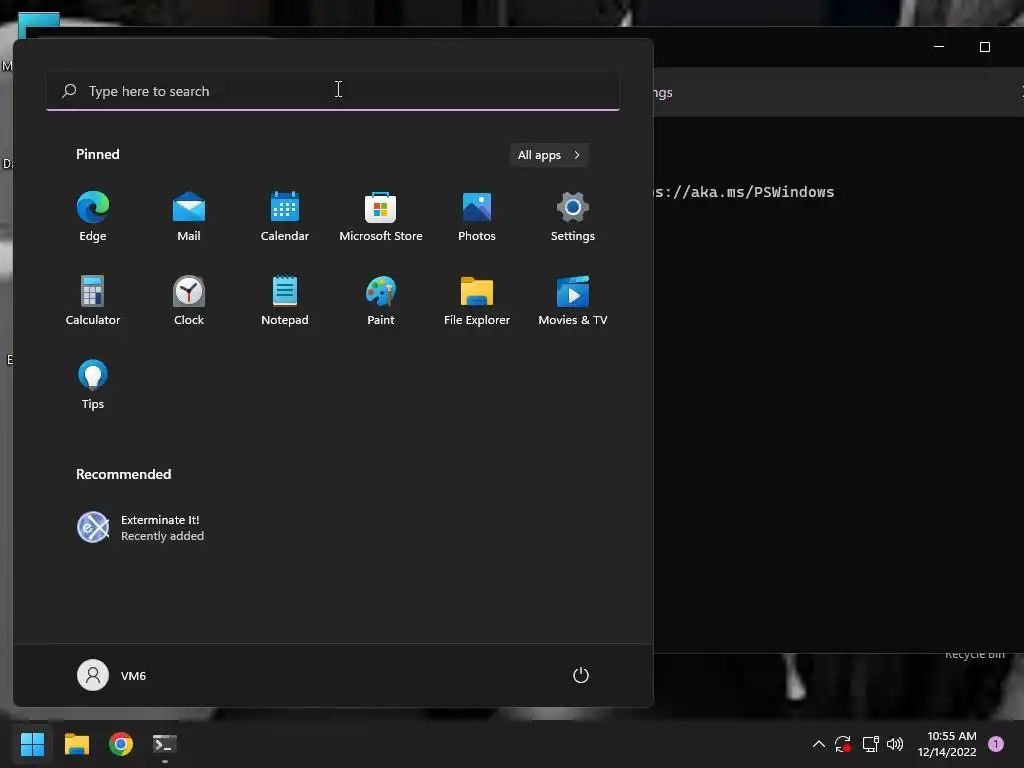Expand the All apps list
Screen dimensions: 1024x768
(549, 155)
